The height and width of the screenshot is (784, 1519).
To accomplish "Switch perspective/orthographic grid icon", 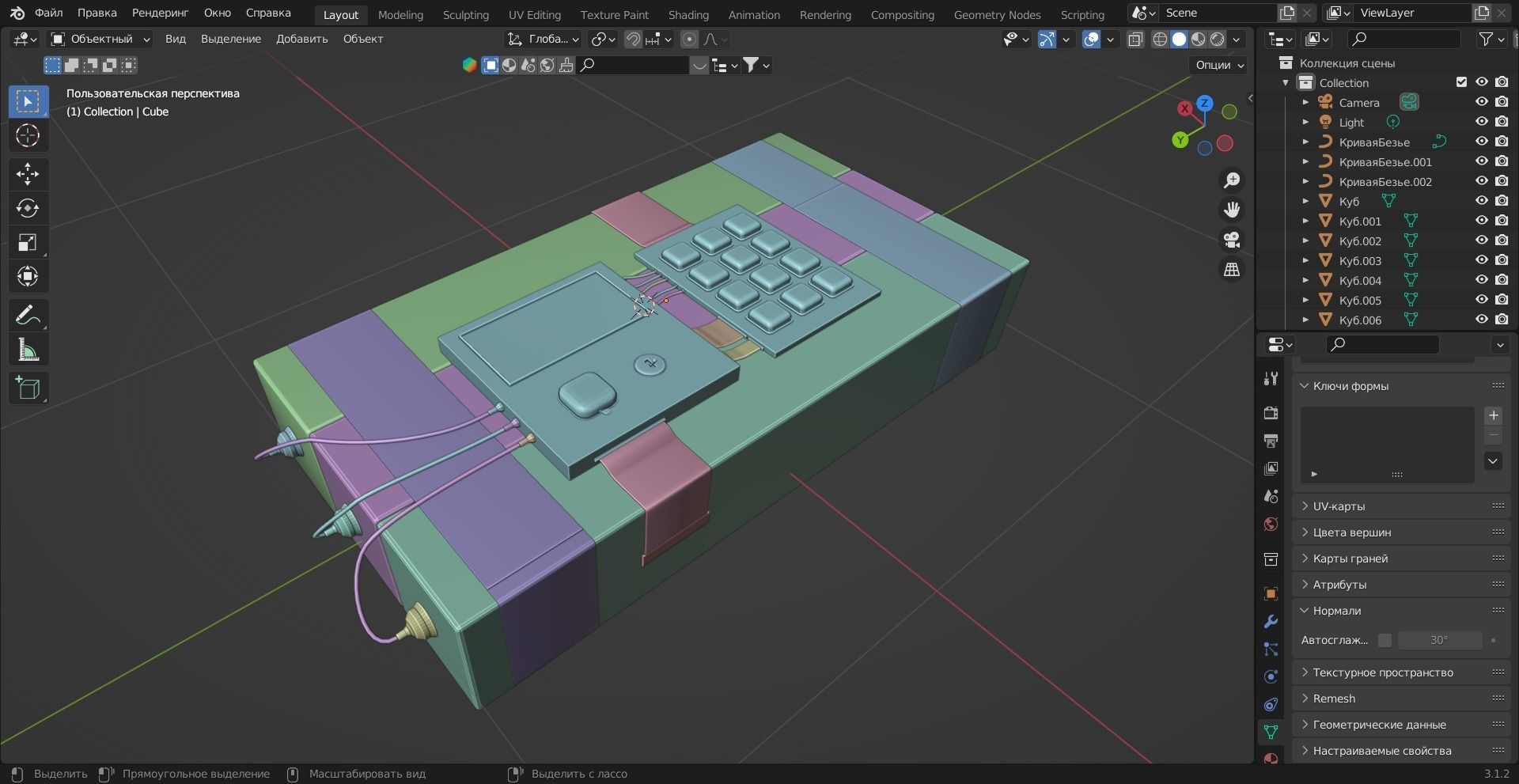I will [x=1232, y=270].
